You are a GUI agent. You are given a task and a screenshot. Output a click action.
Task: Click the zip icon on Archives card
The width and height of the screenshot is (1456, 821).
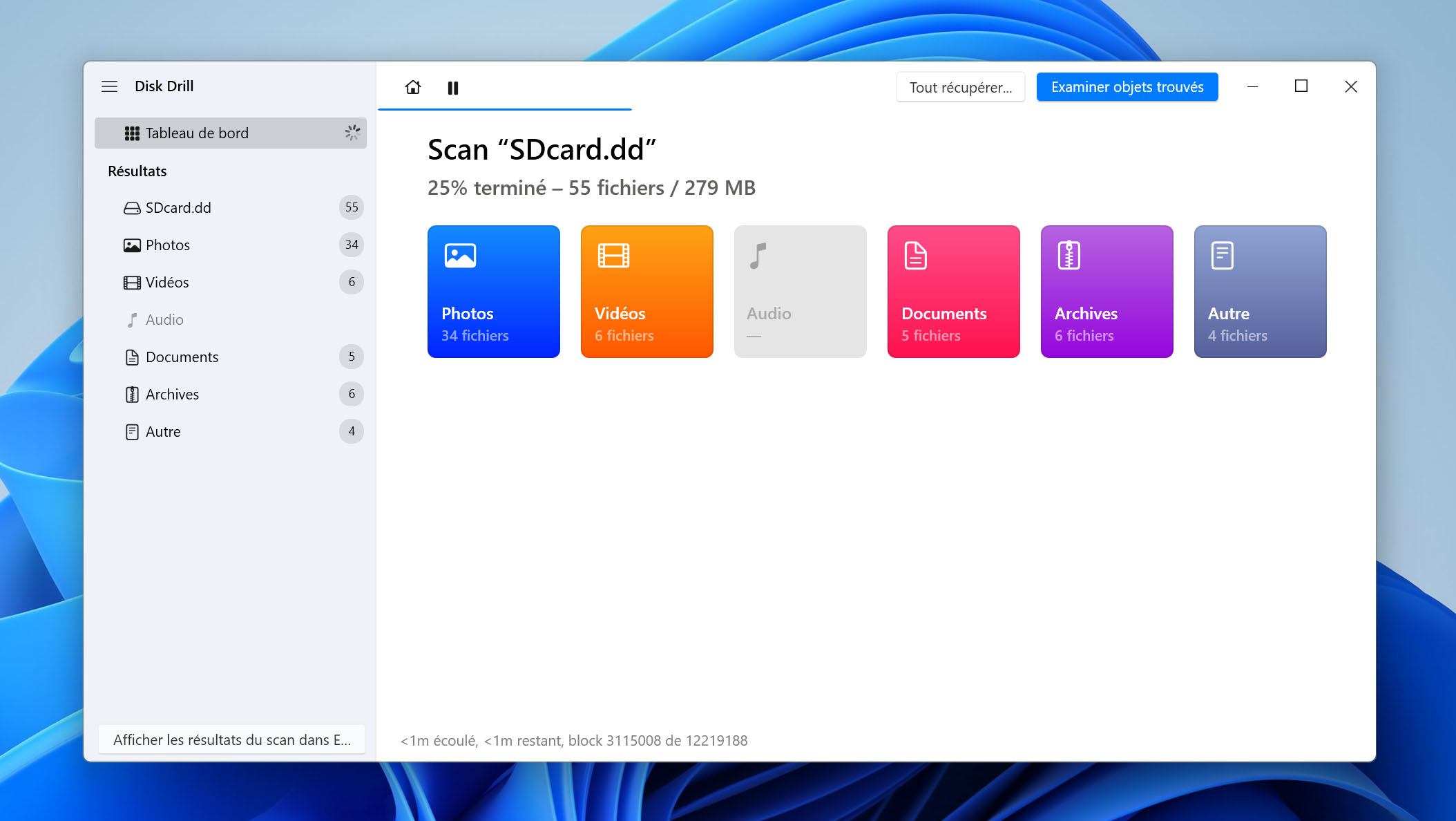click(x=1069, y=256)
